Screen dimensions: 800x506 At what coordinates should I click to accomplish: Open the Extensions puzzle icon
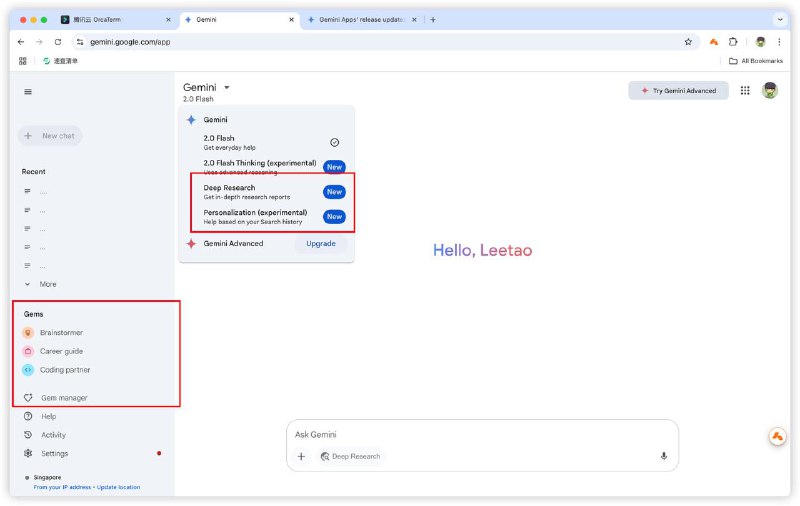point(733,42)
